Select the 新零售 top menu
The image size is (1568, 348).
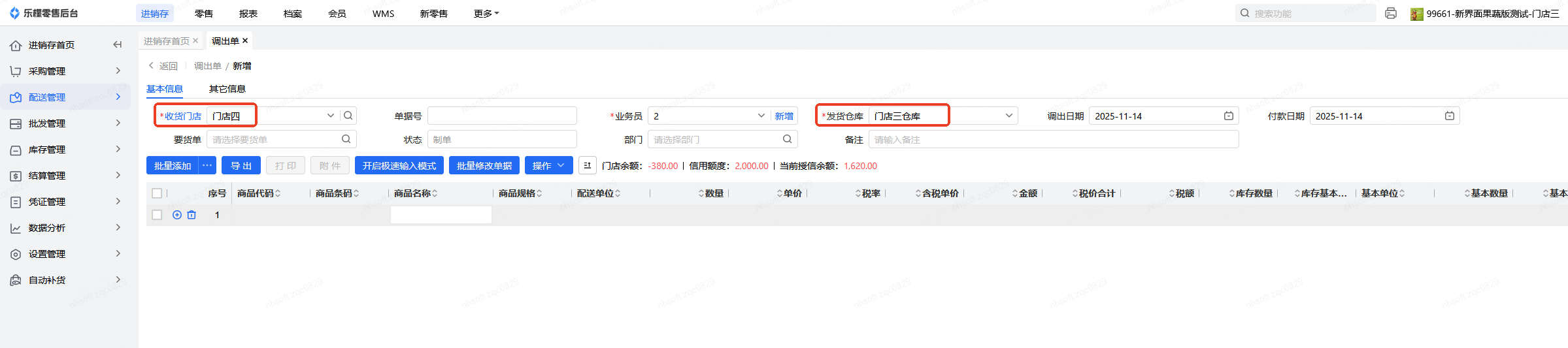(x=434, y=13)
